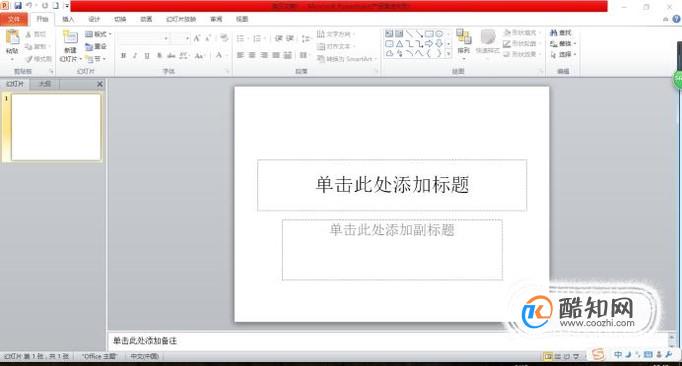Open the change case Aa button

click(199, 55)
